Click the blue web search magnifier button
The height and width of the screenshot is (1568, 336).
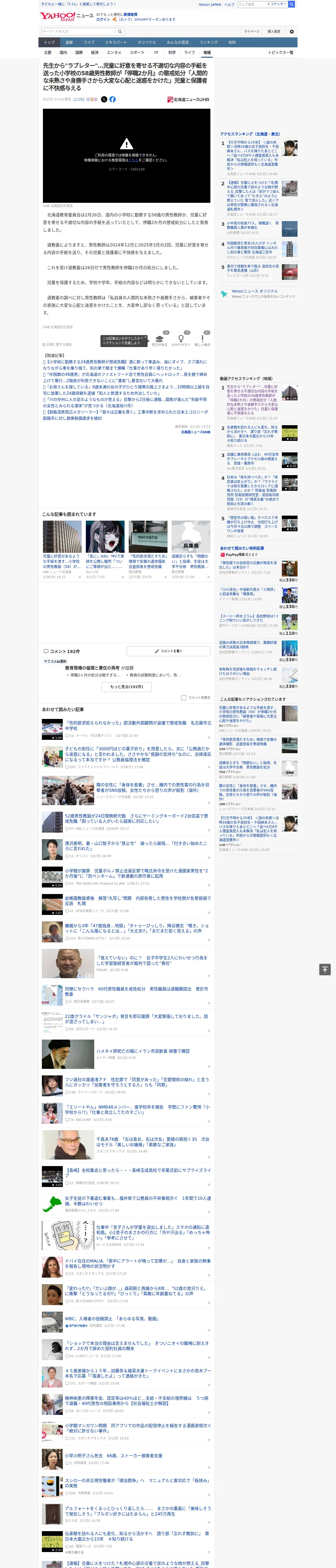click(x=292, y=4)
